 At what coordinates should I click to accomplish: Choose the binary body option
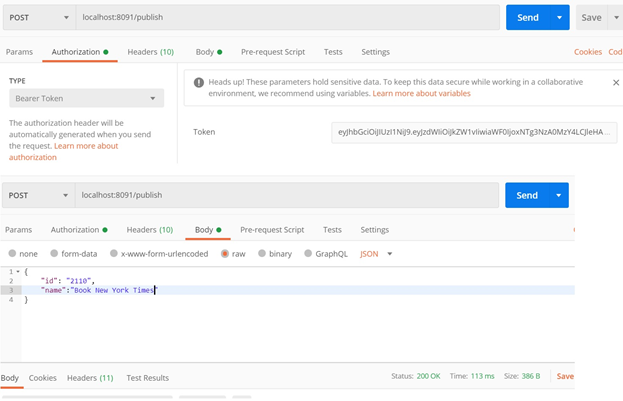[273, 254]
